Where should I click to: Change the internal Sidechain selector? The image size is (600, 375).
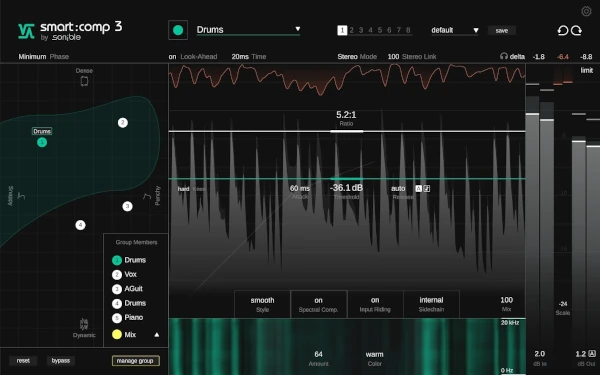point(431,304)
